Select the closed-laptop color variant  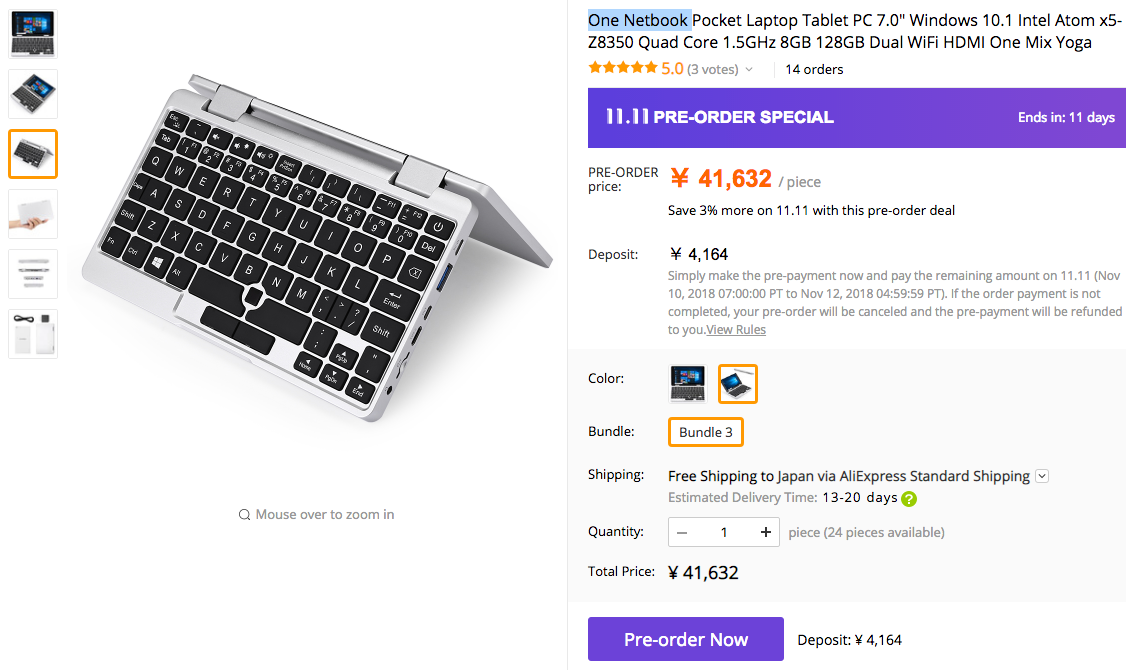(737, 383)
